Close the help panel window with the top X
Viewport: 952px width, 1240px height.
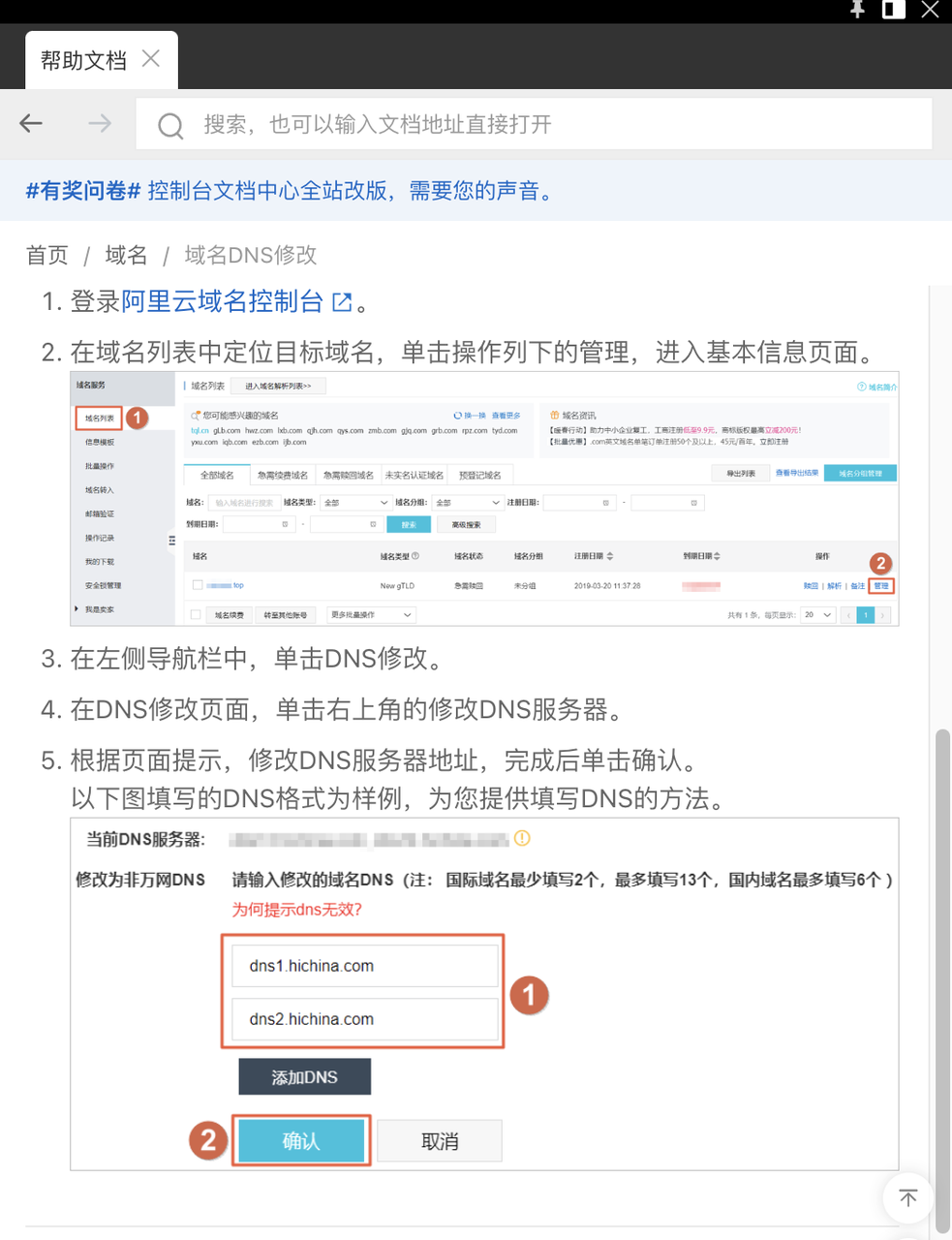click(930, 9)
